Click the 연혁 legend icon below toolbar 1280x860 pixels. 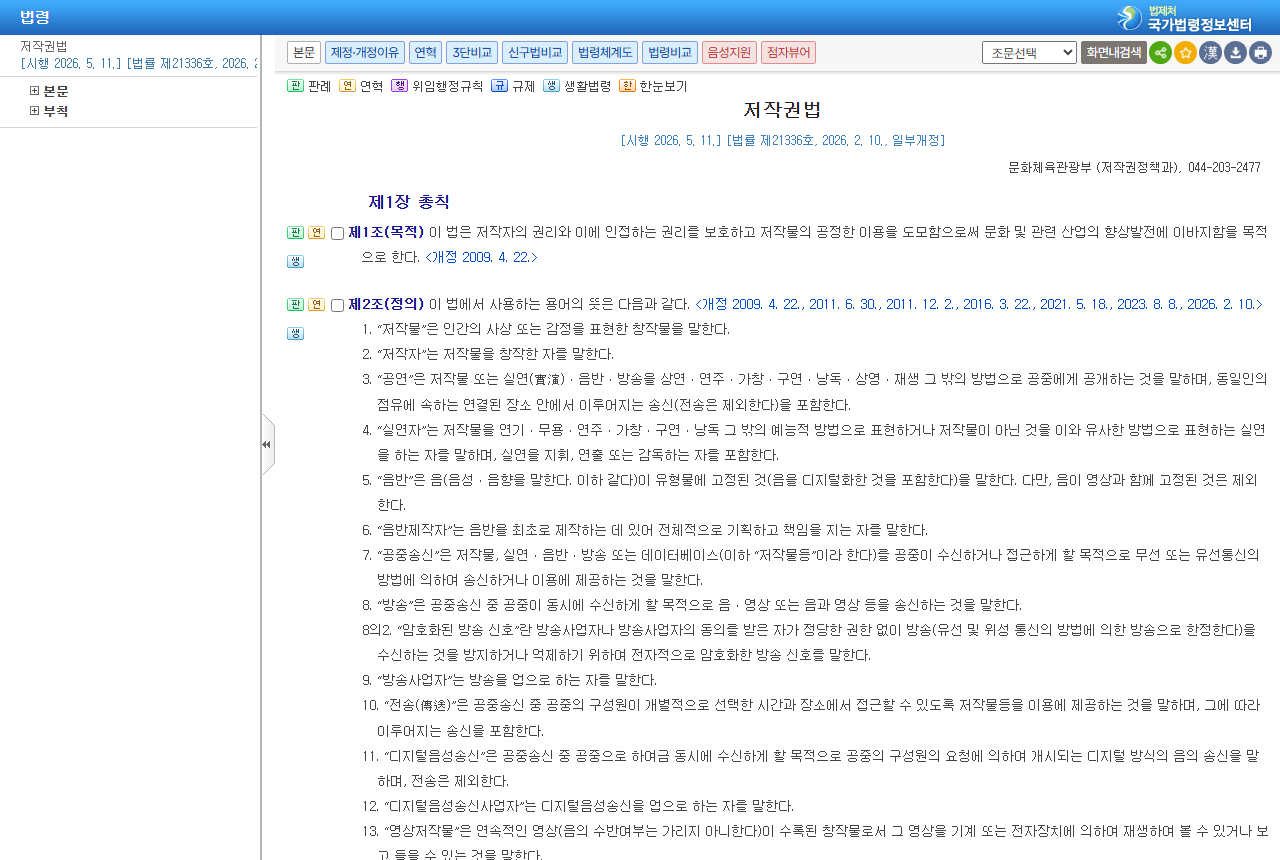(347, 86)
